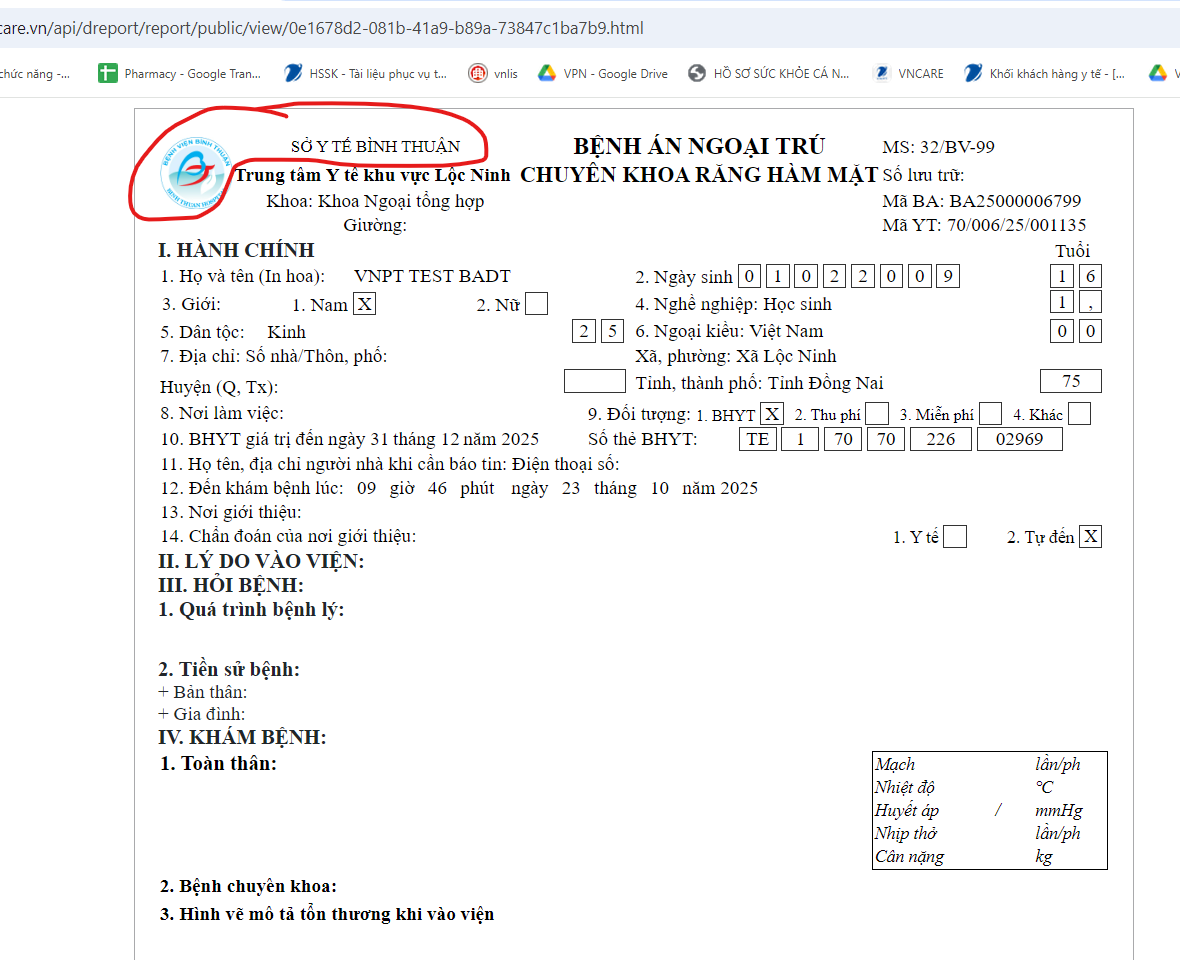This screenshot has width=1180, height=960.
Task: Click the Đến khám bệnh lúc line
Action: 459,488
